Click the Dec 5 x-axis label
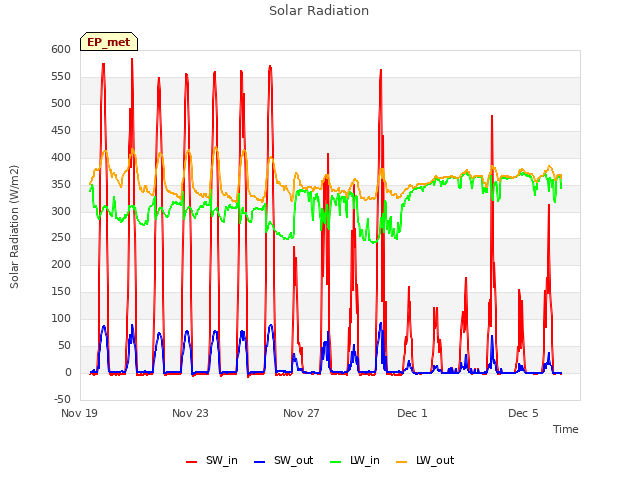This screenshot has width=640, height=480. click(523, 413)
